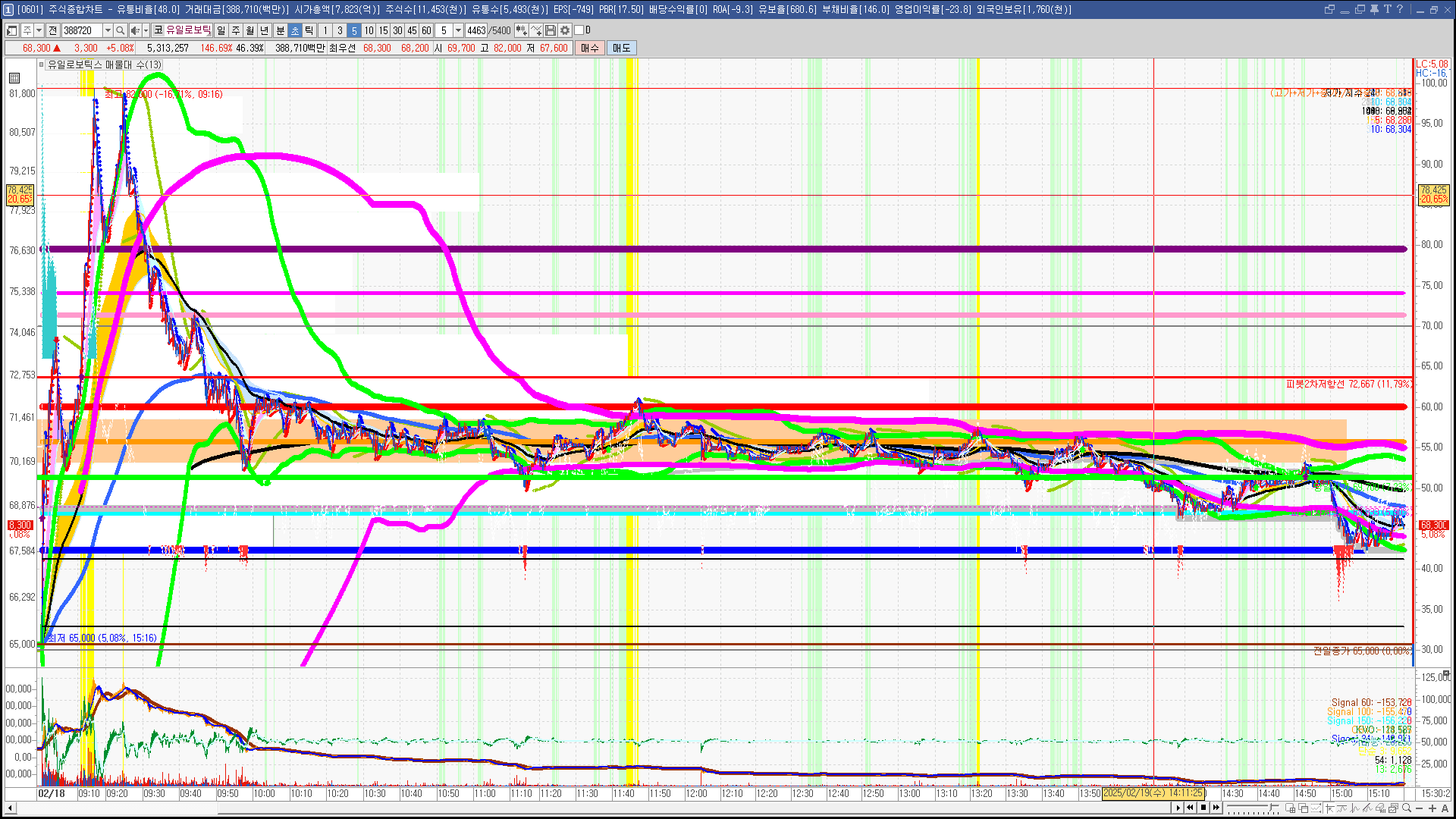Select the 초 (seconds) period toggle
The image size is (1456, 819).
pyautogui.click(x=295, y=30)
